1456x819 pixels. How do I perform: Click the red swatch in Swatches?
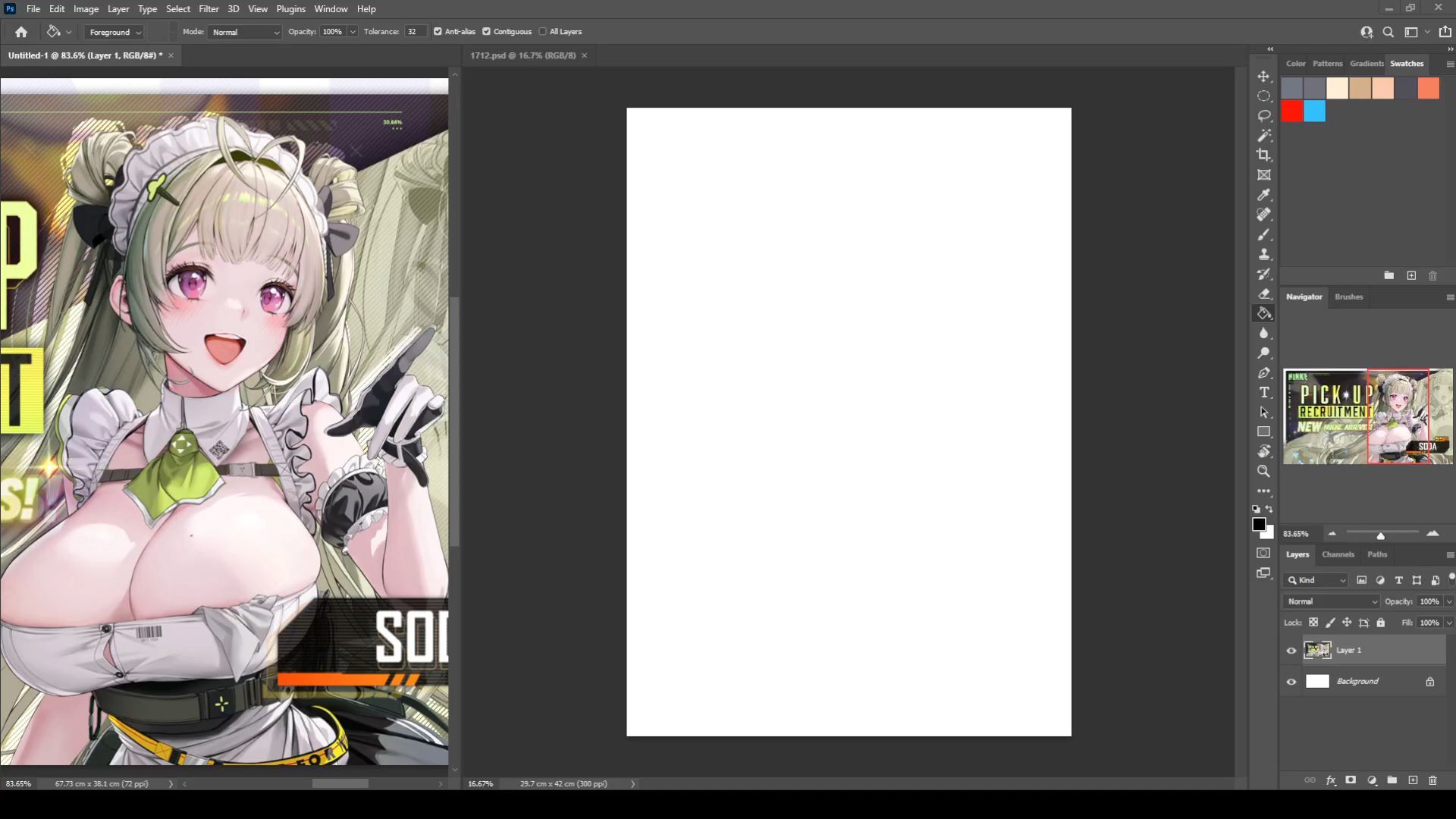(1292, 112)
